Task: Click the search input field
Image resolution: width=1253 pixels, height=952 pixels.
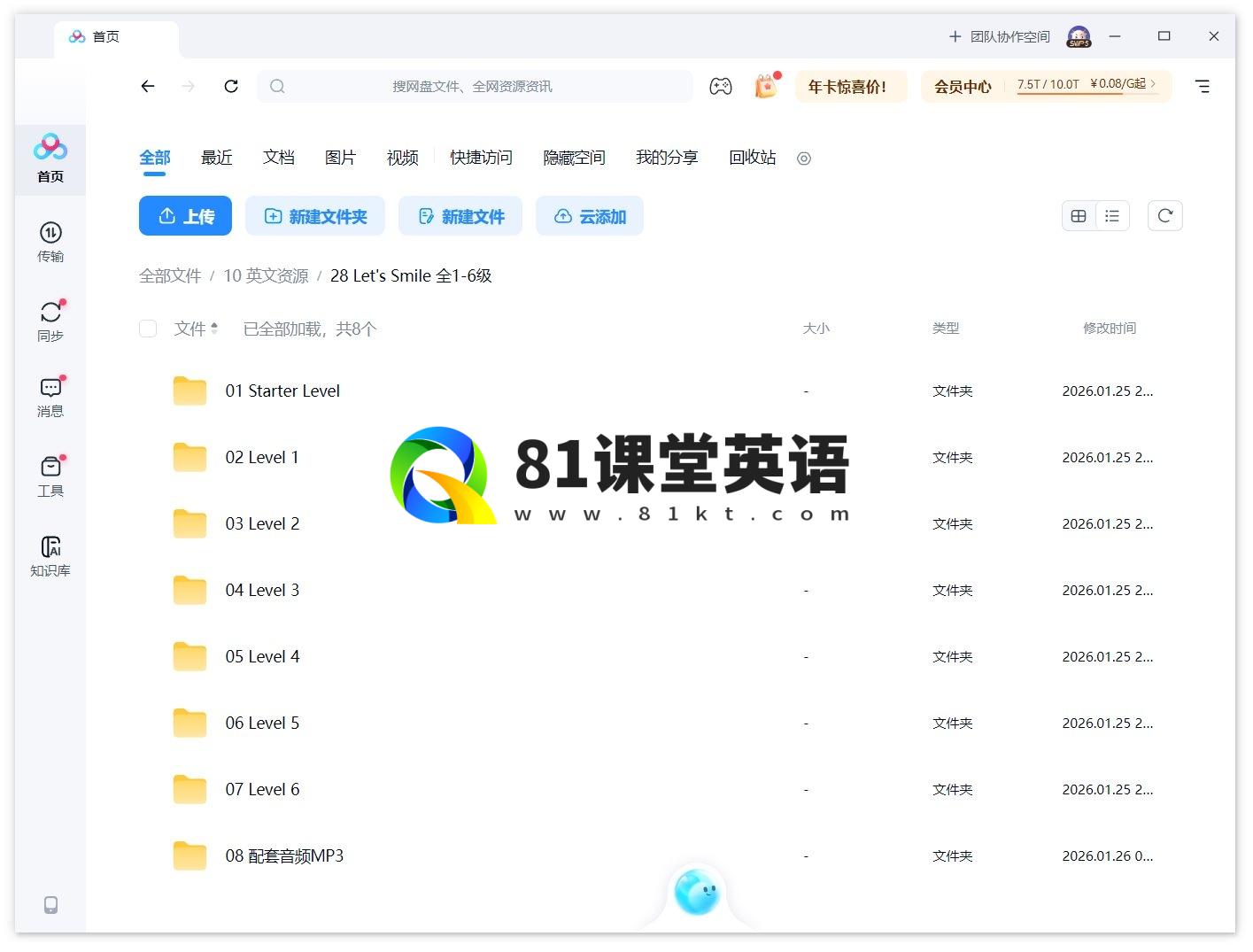Action: pos(476,86)
